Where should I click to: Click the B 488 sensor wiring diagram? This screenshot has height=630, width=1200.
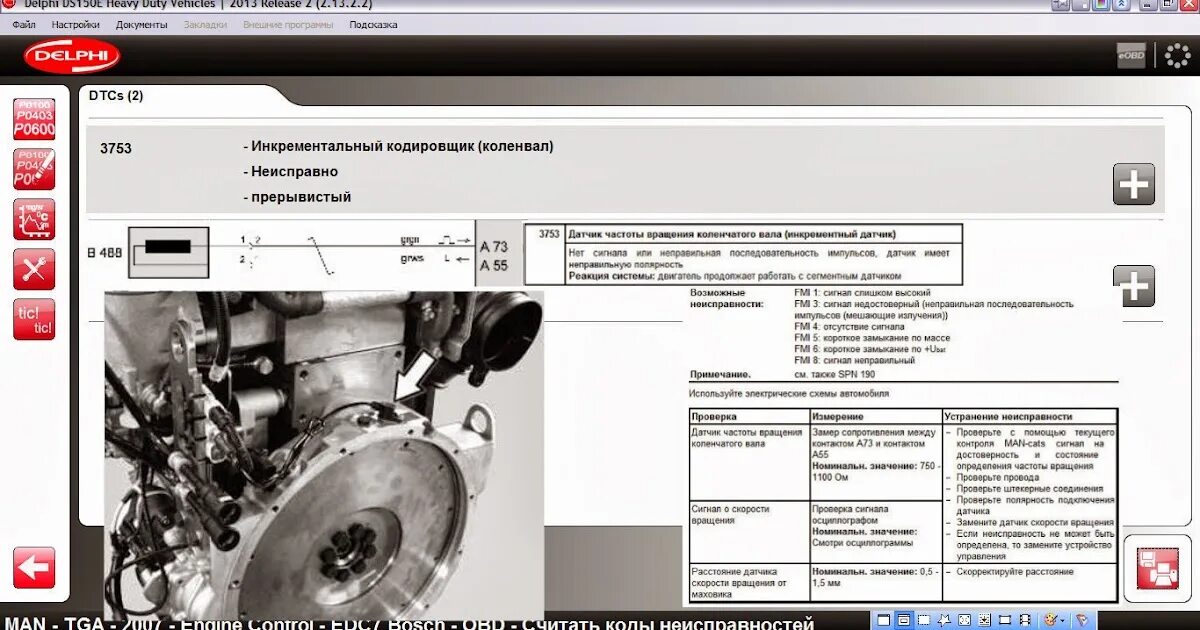tap(280, 253)
